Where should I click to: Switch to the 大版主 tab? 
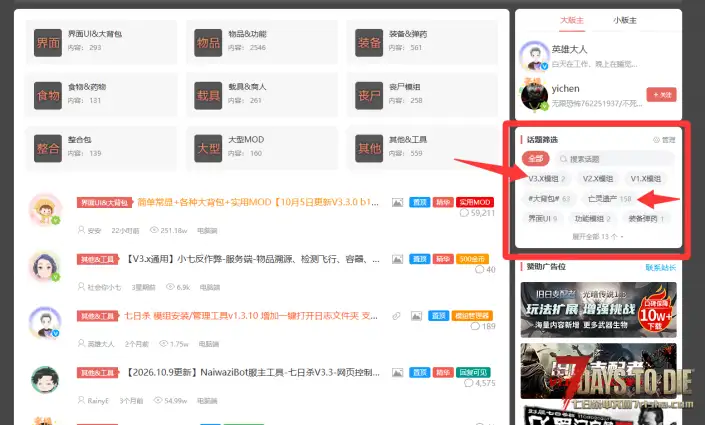click(572, 21)
